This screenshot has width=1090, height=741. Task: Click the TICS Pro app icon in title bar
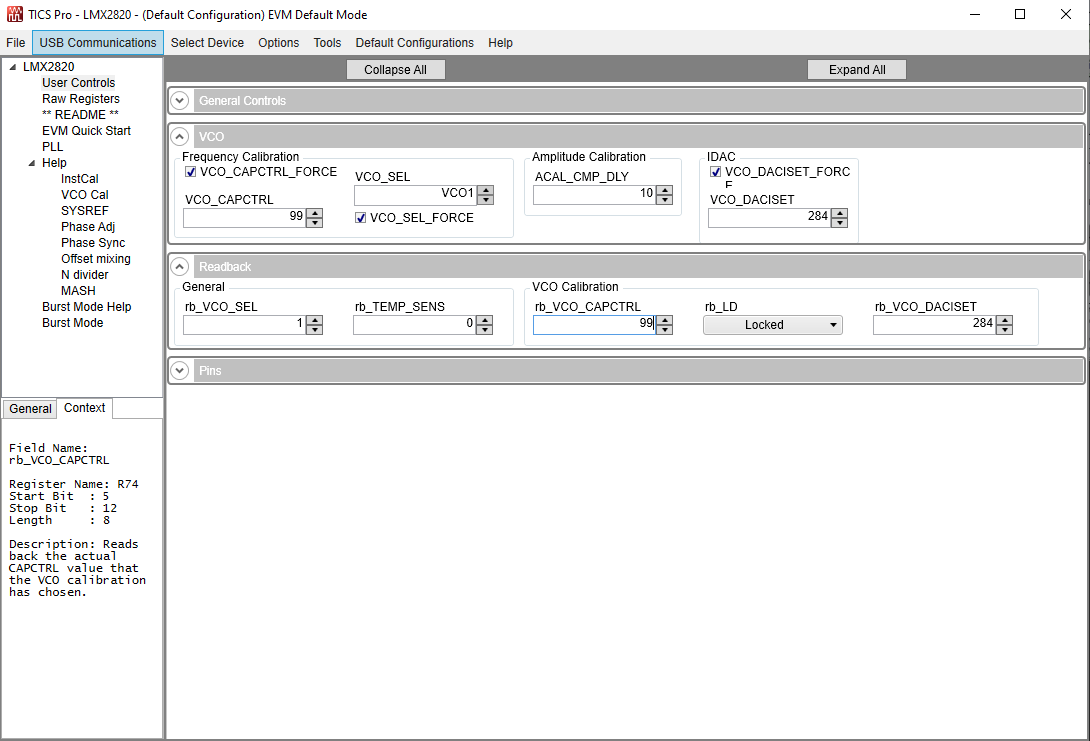click(x=15, y=14)
